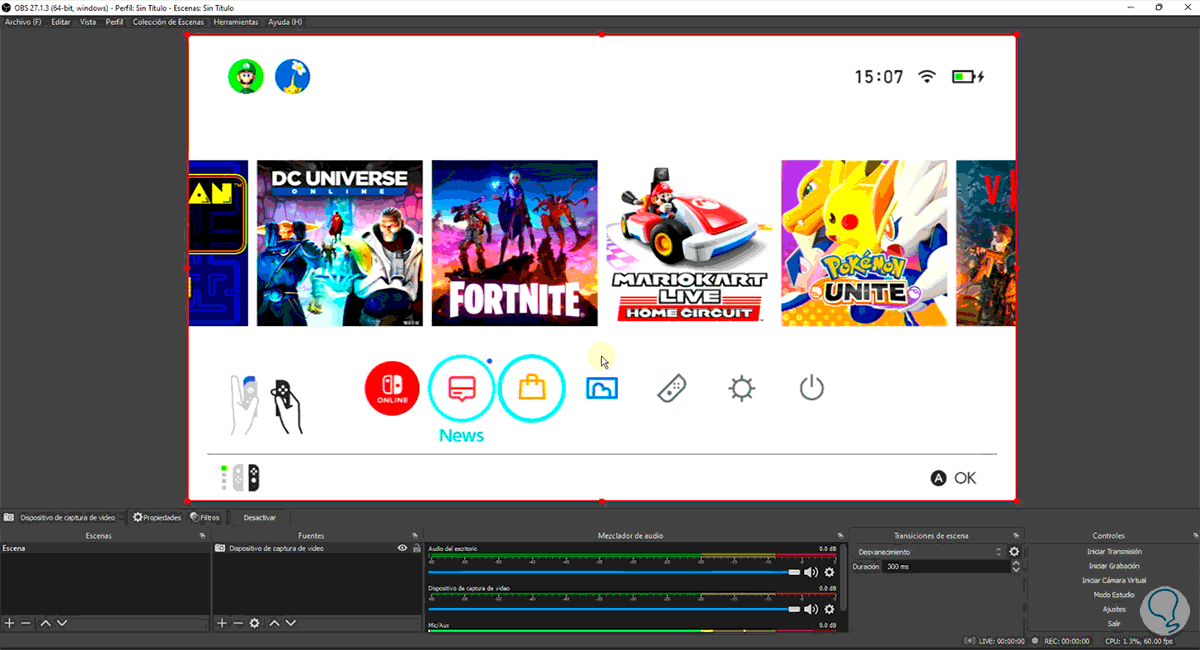Increase the Duración value with stepper arrow
Viewport: 1200px width, 650px height.
[x=1016, y=563]
